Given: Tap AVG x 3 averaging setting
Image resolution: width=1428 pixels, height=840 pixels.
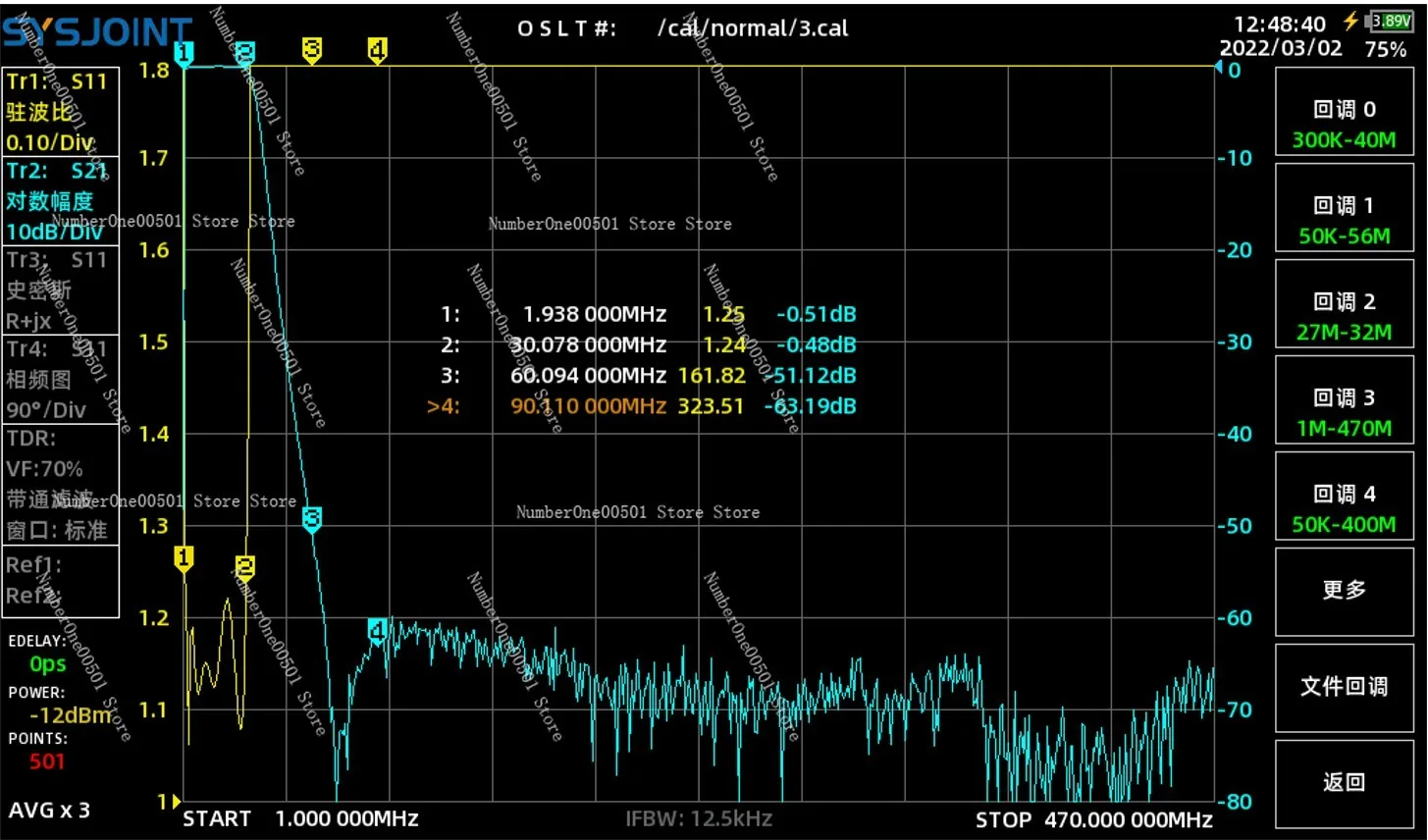Looking at the screenshot, I should [49, 810].
